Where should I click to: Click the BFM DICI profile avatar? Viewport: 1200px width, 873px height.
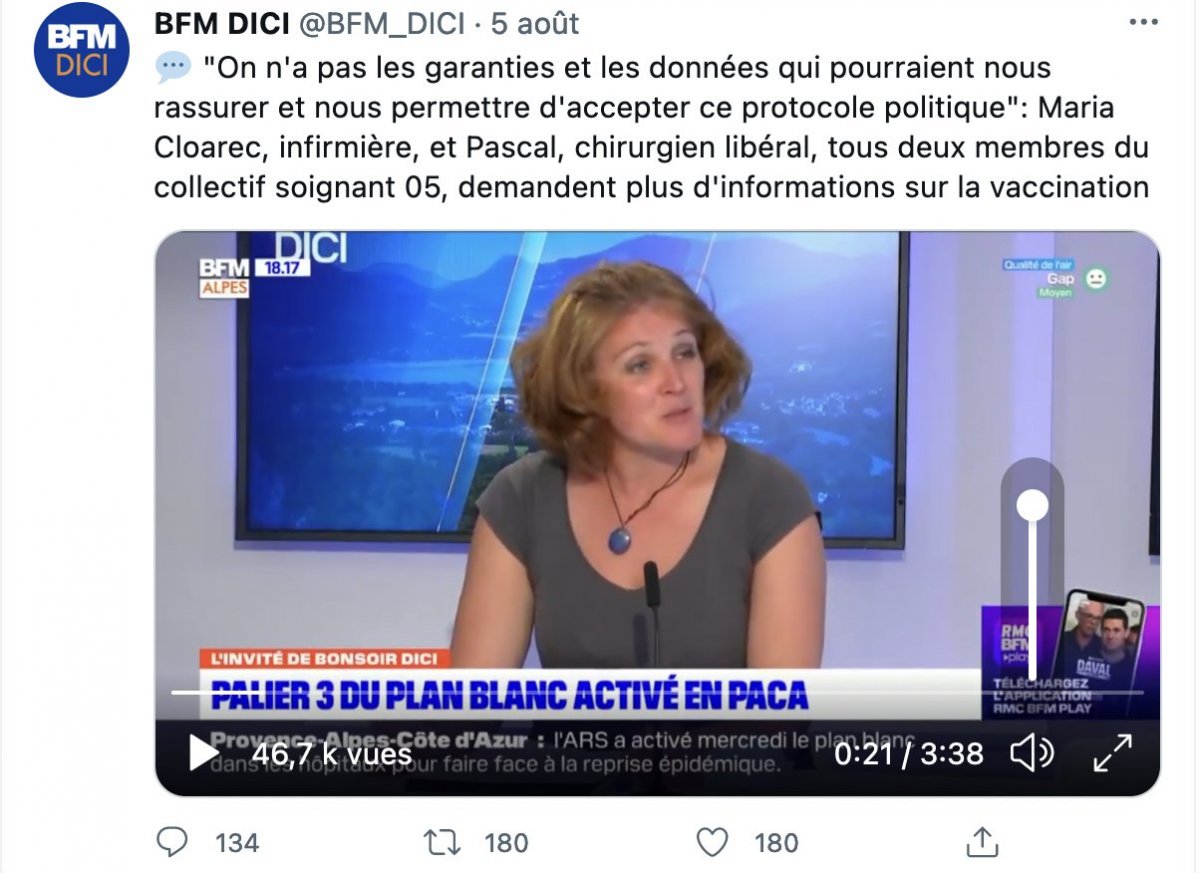pos(81,50)
